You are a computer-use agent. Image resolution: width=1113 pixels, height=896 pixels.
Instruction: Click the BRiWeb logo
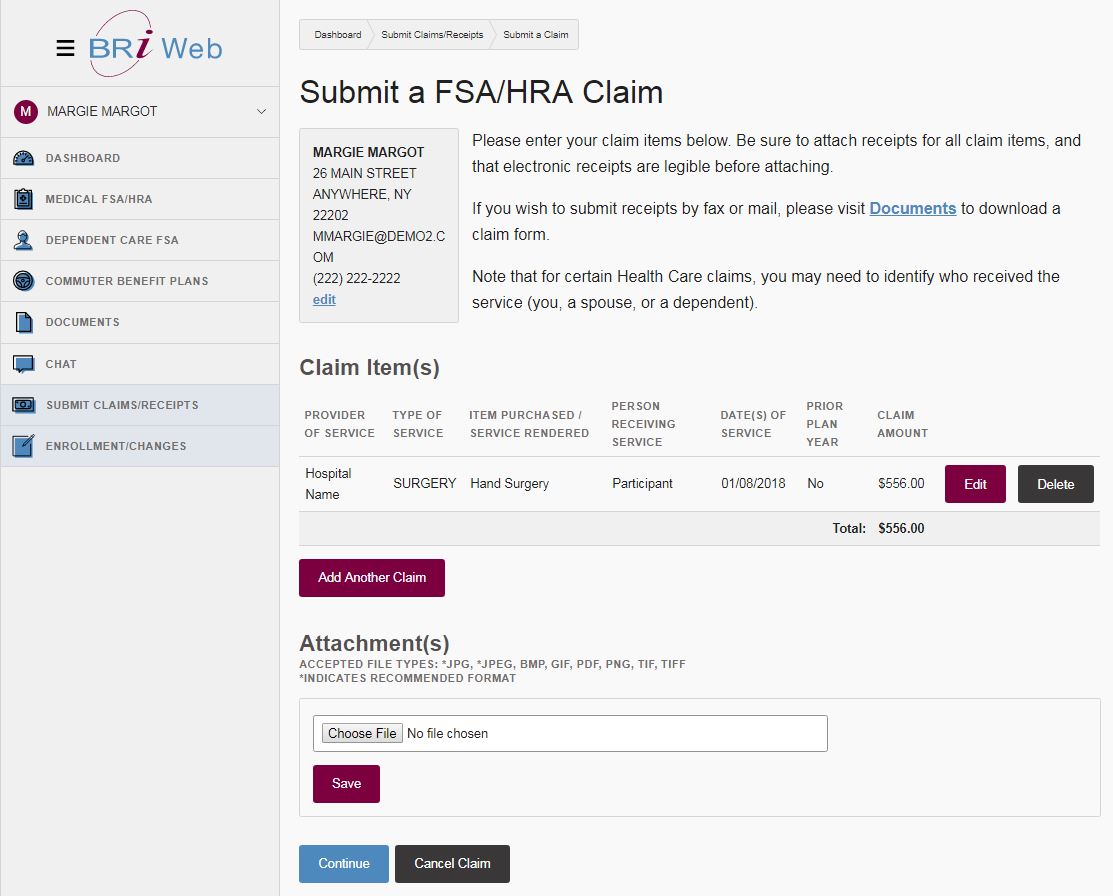tap(157, 45)
